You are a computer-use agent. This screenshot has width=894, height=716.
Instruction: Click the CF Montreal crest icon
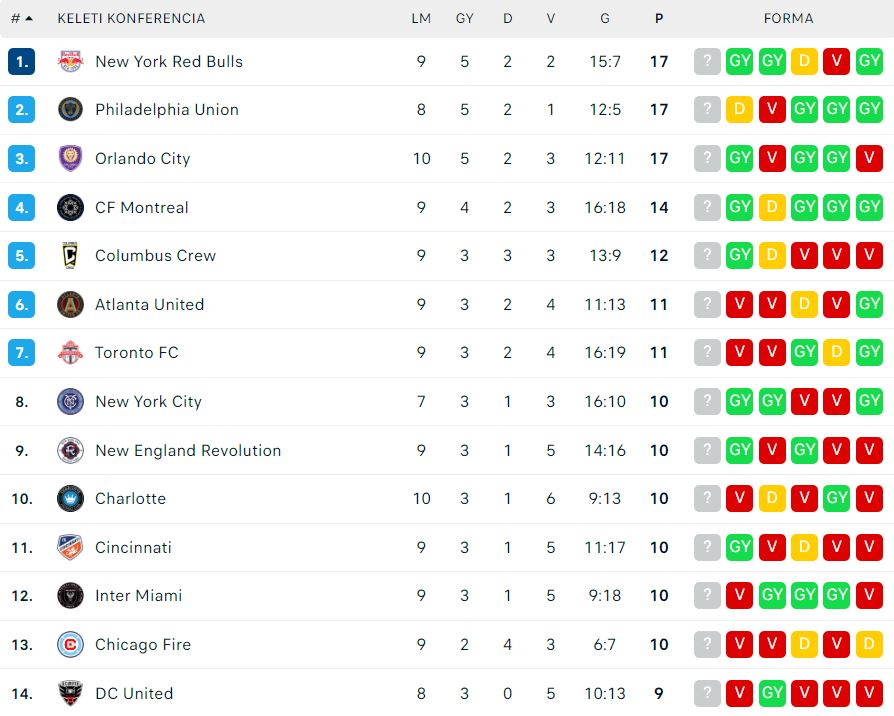(x=71, y=208)
